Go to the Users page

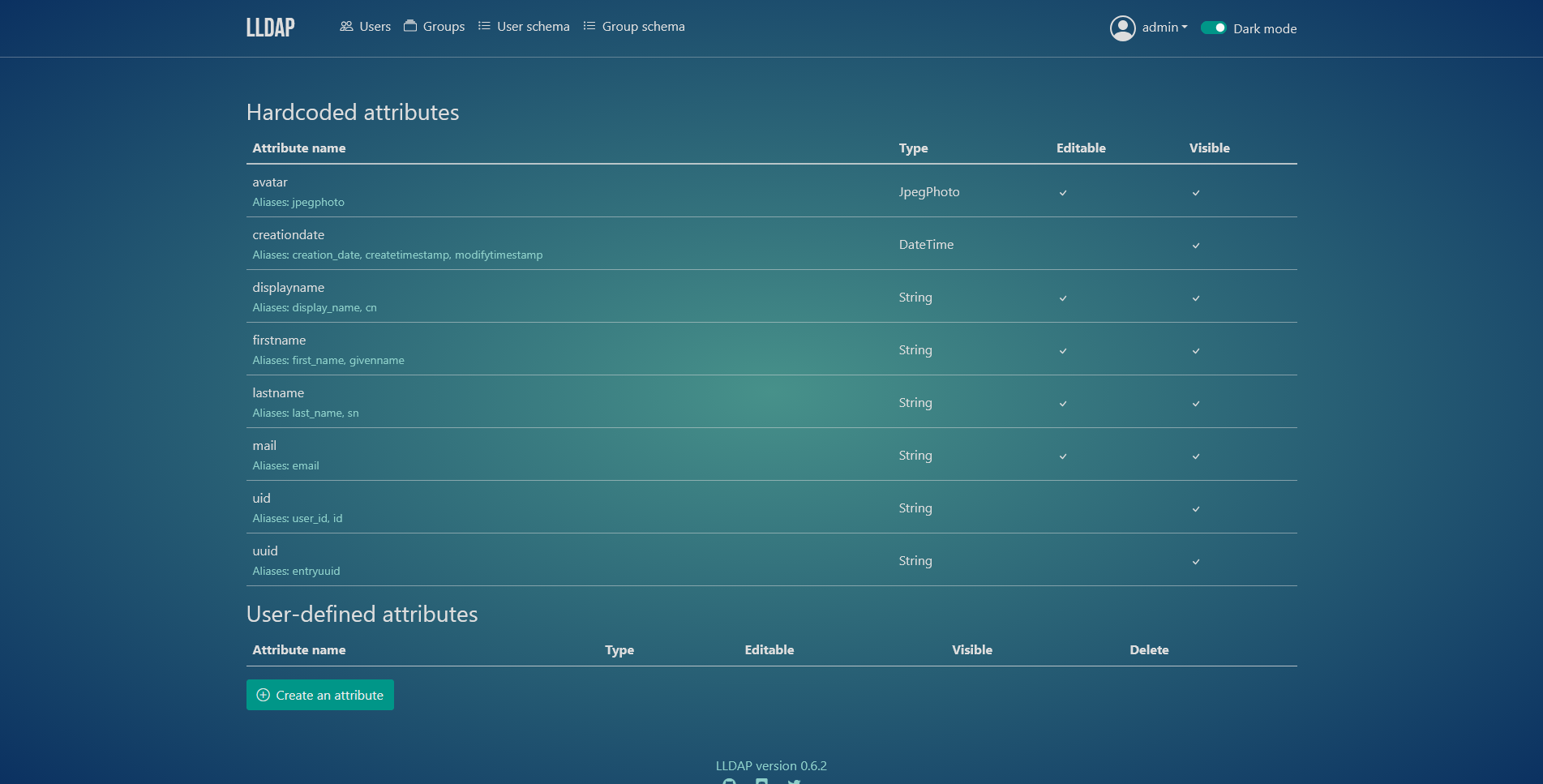(365, 27)
